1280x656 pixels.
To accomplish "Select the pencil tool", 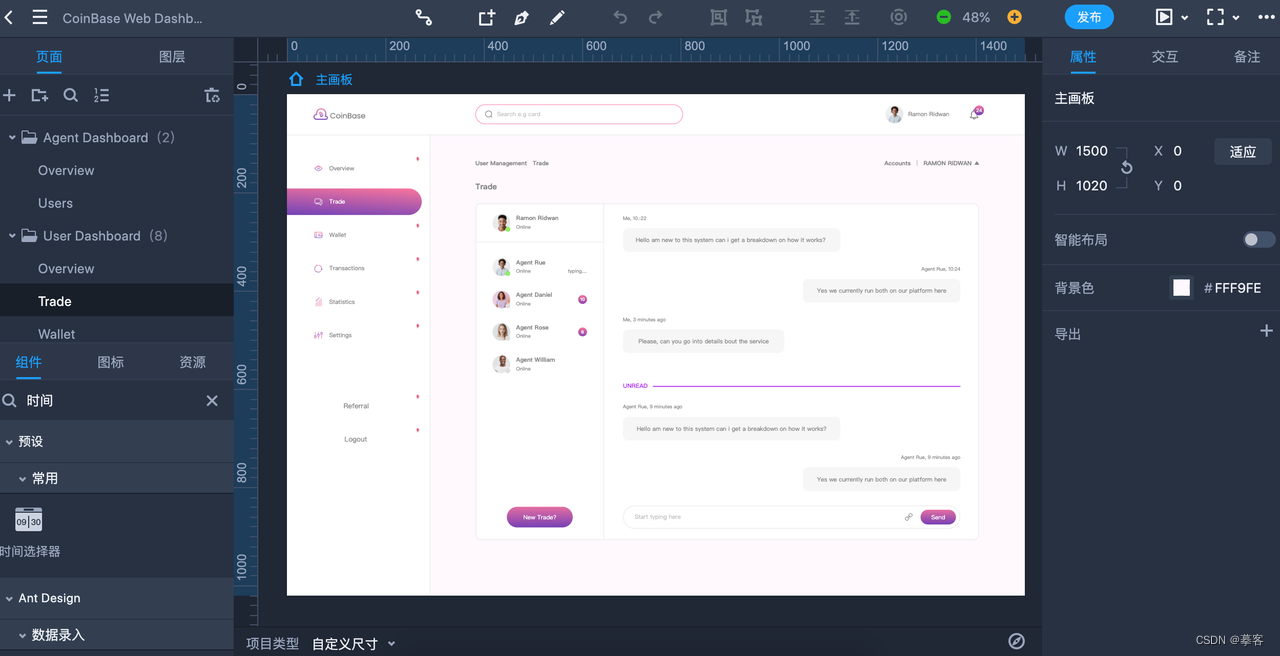I will 557,17.
